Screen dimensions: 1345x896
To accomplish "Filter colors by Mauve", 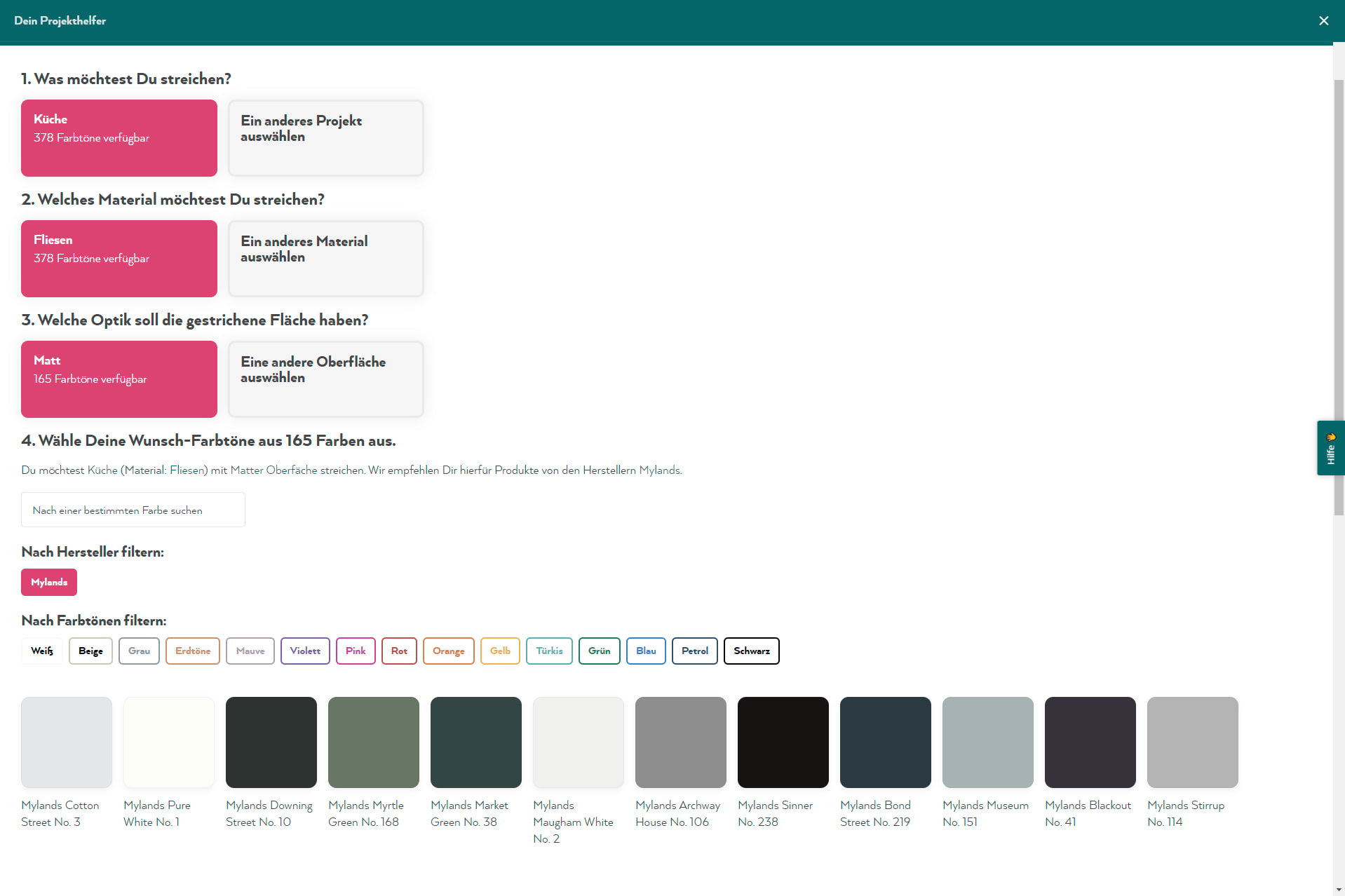I will (250, 651).
